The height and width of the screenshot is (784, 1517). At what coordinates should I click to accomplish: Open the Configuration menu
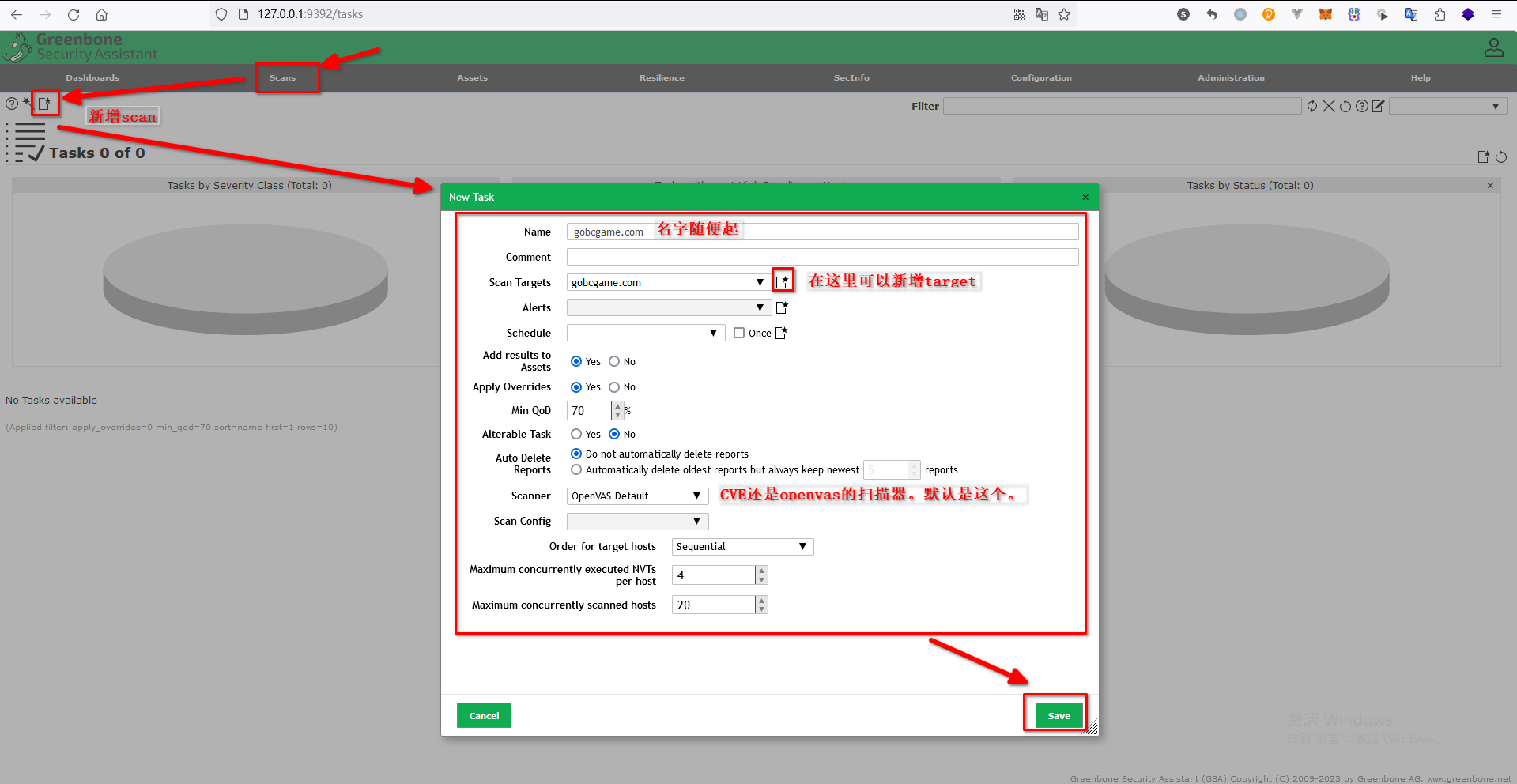click(1040, 77)
